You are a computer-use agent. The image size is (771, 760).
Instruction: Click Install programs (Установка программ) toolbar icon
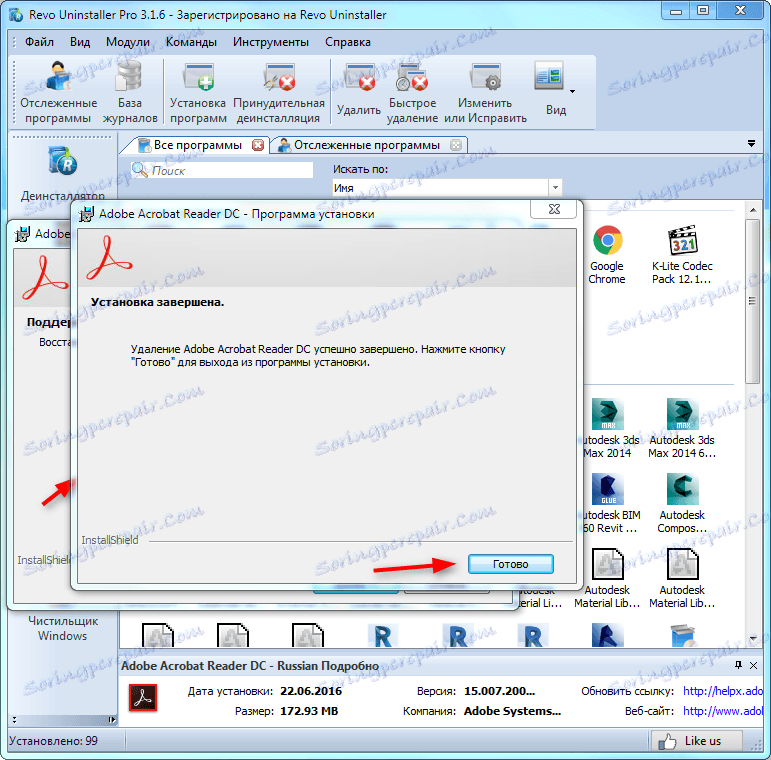(198, 92)
